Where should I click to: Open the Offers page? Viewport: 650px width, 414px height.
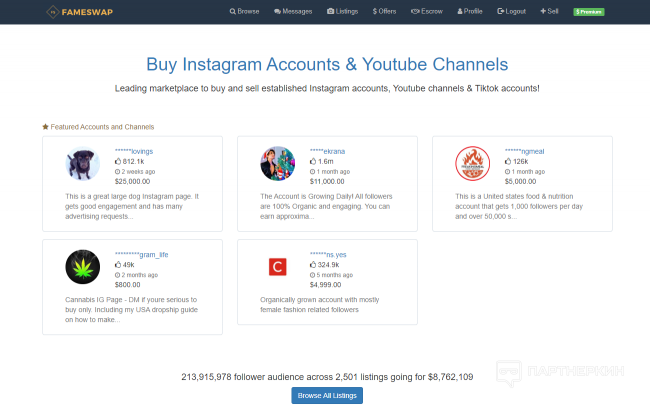387,11
